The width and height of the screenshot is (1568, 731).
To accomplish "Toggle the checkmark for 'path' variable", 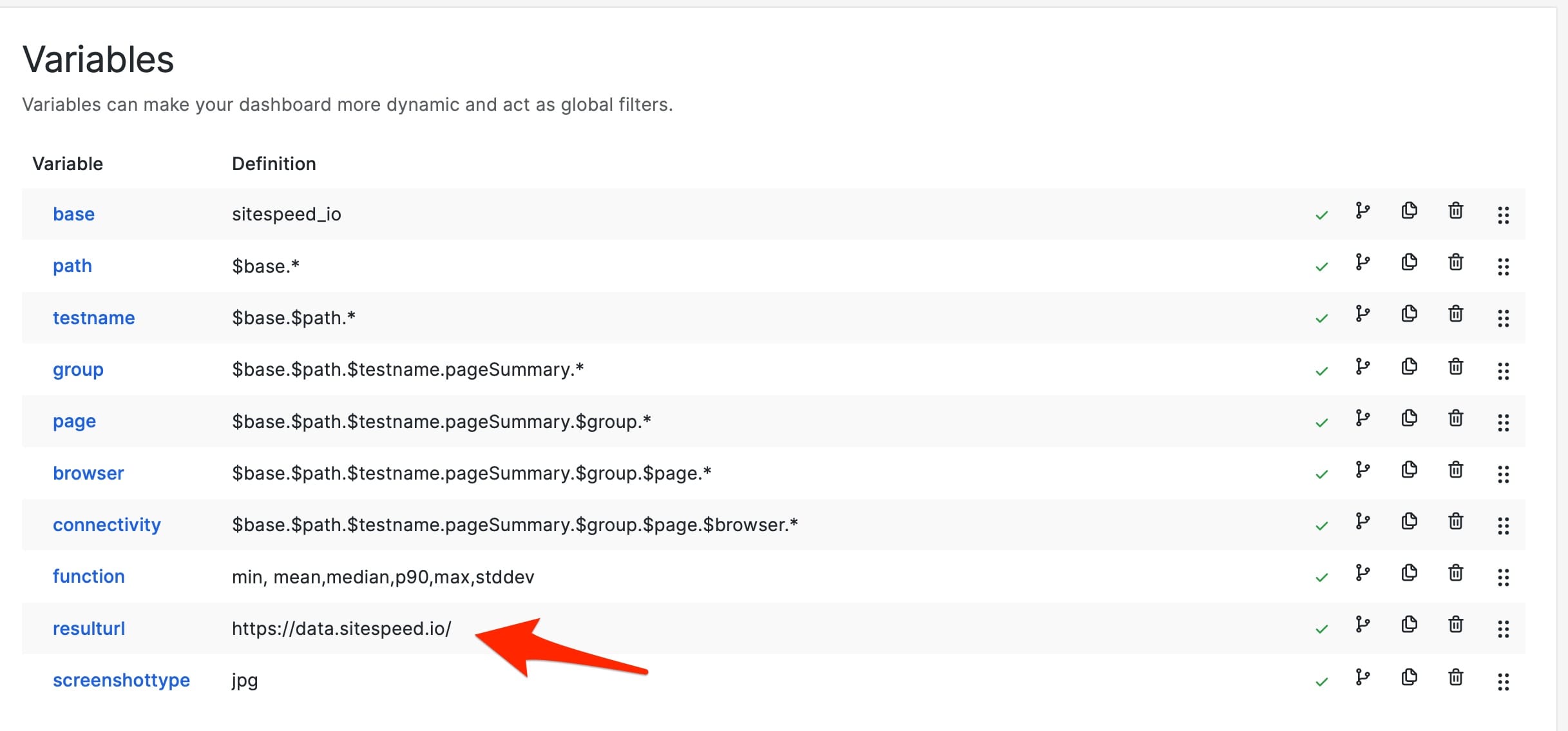I will point(1321,267).
